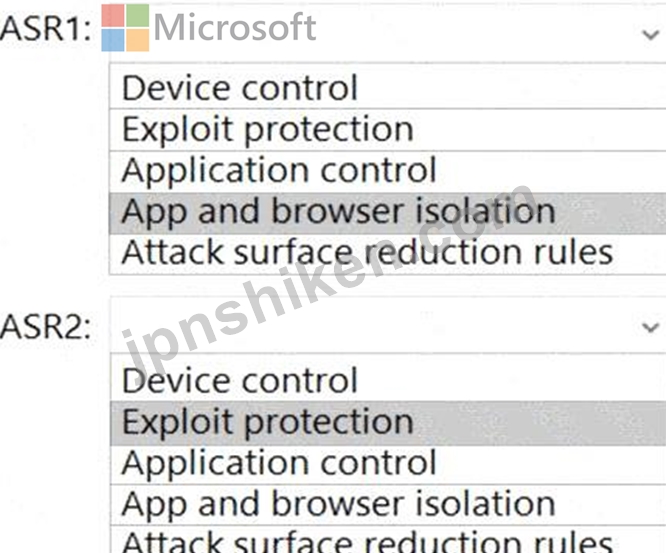
Task: Select Device control in ASR1 list
Action: [240, 88]
